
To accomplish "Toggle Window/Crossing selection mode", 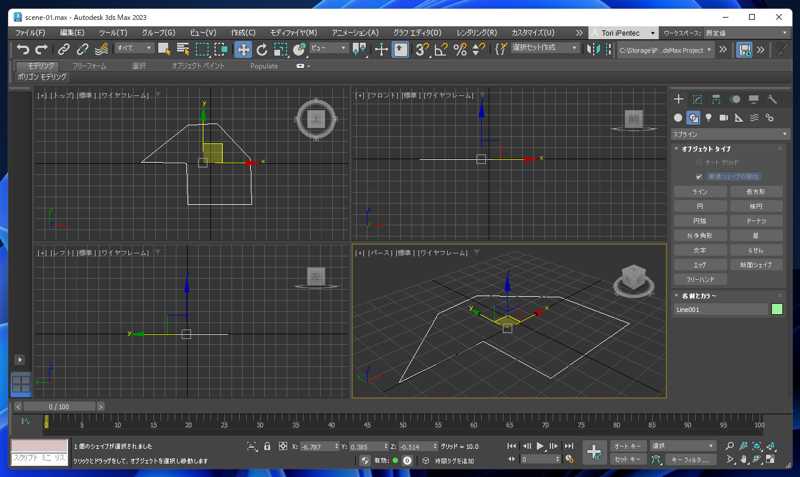I will click(221, 49).
